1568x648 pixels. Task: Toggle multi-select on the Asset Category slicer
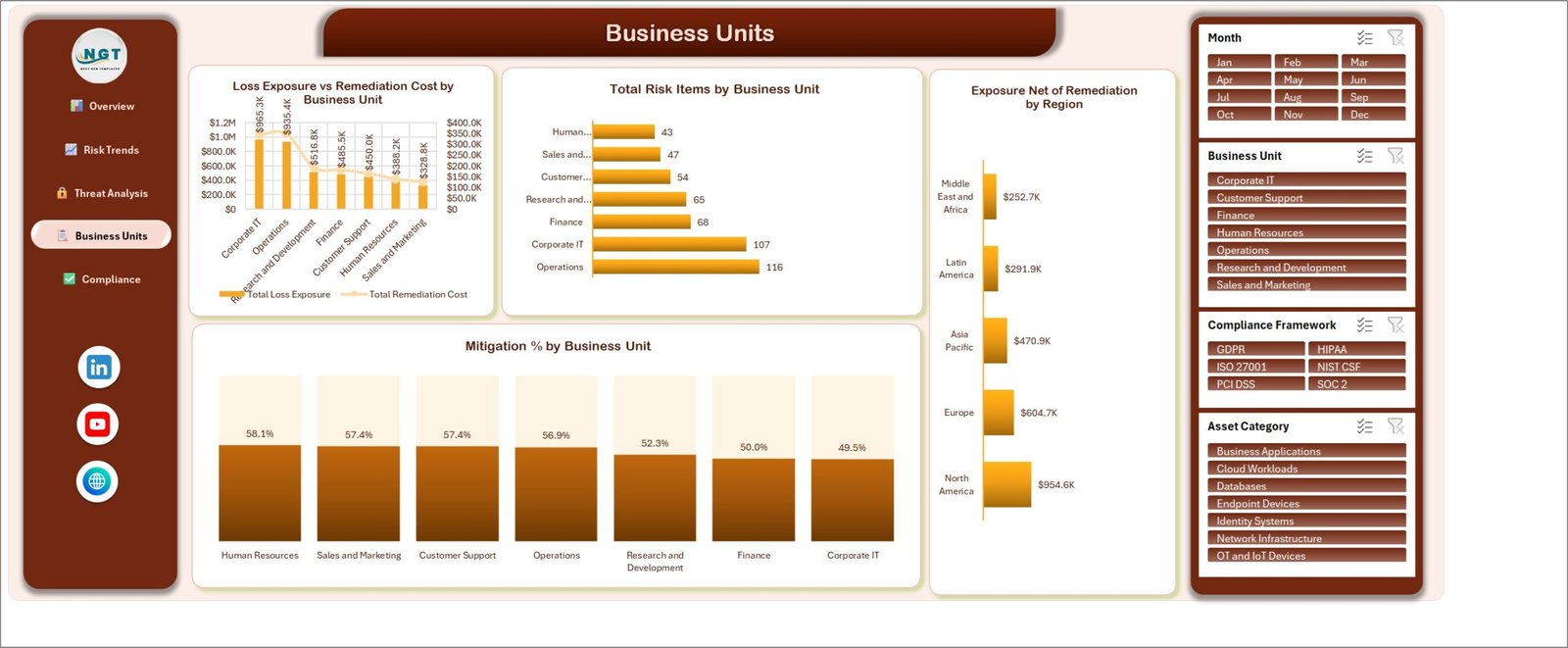coord(1365,426)
